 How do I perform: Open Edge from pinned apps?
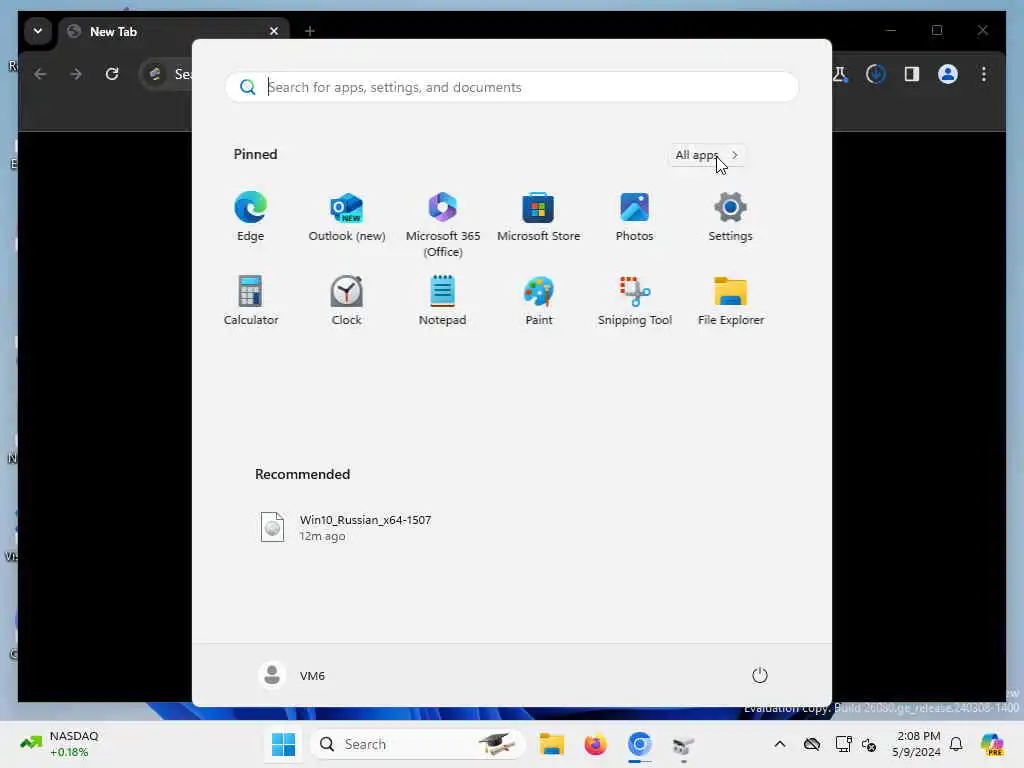click(x=250, y=217)
